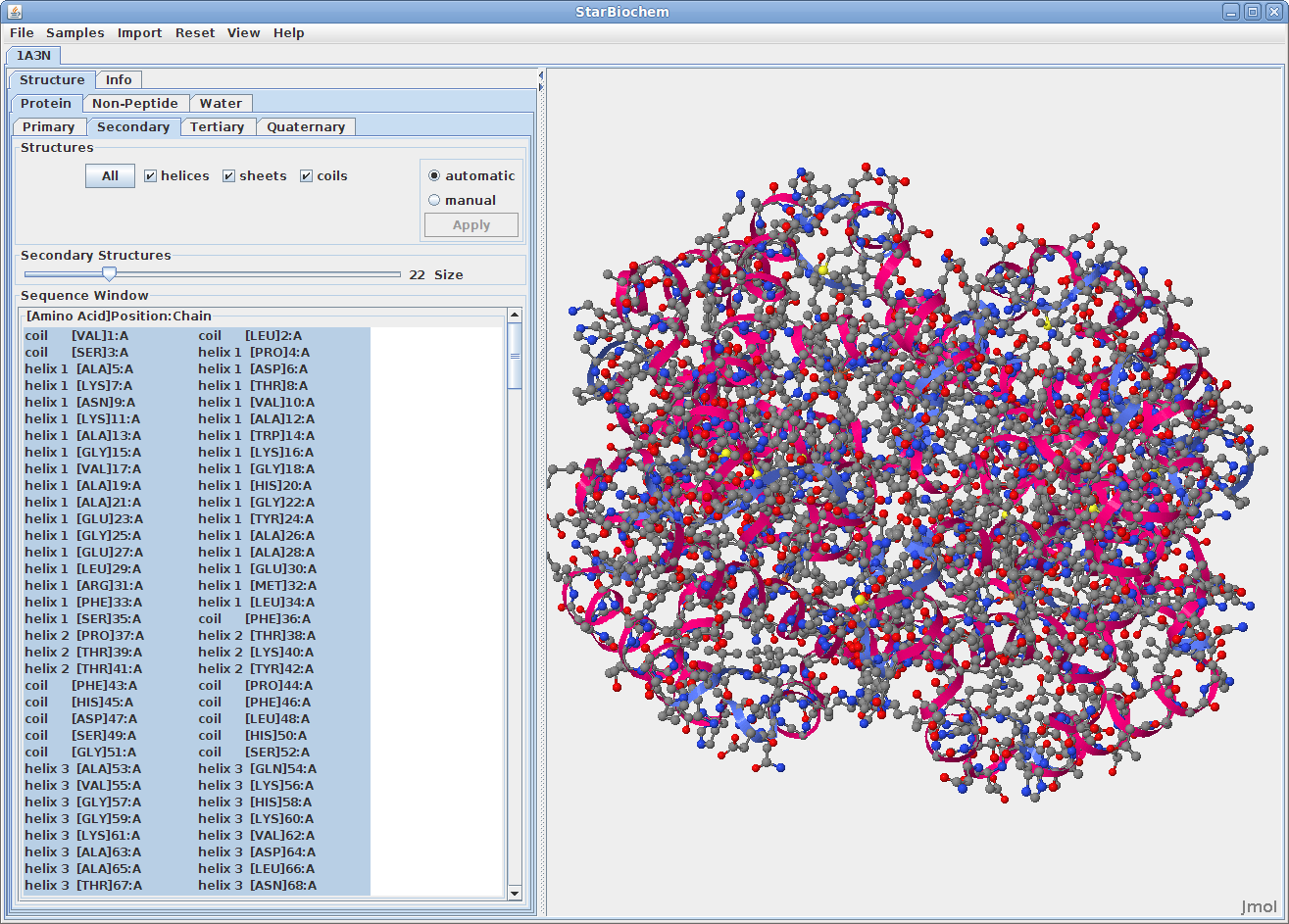Click the Jmol logo in viewer corner

(1259, 906)
